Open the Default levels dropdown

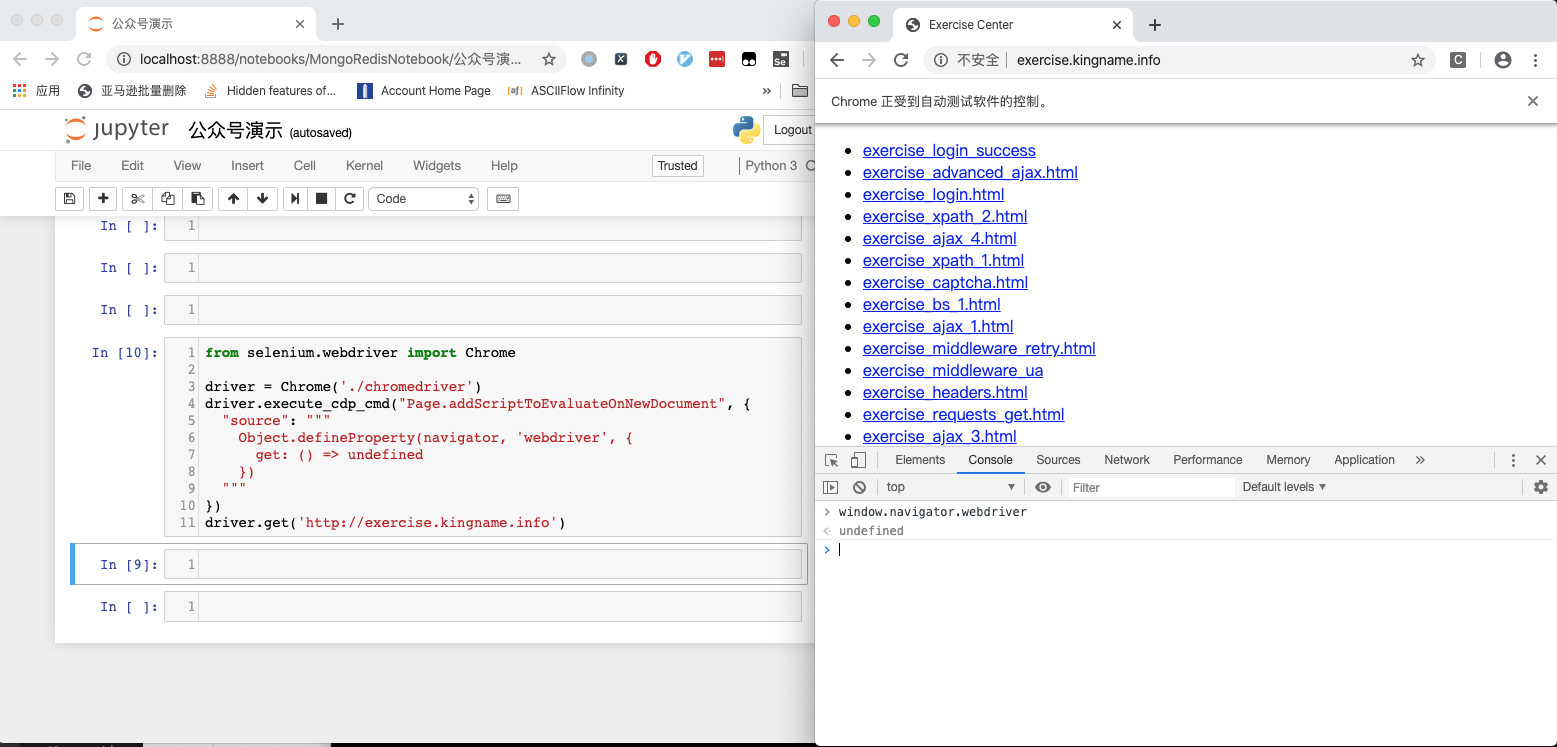tap(1284, 487)
